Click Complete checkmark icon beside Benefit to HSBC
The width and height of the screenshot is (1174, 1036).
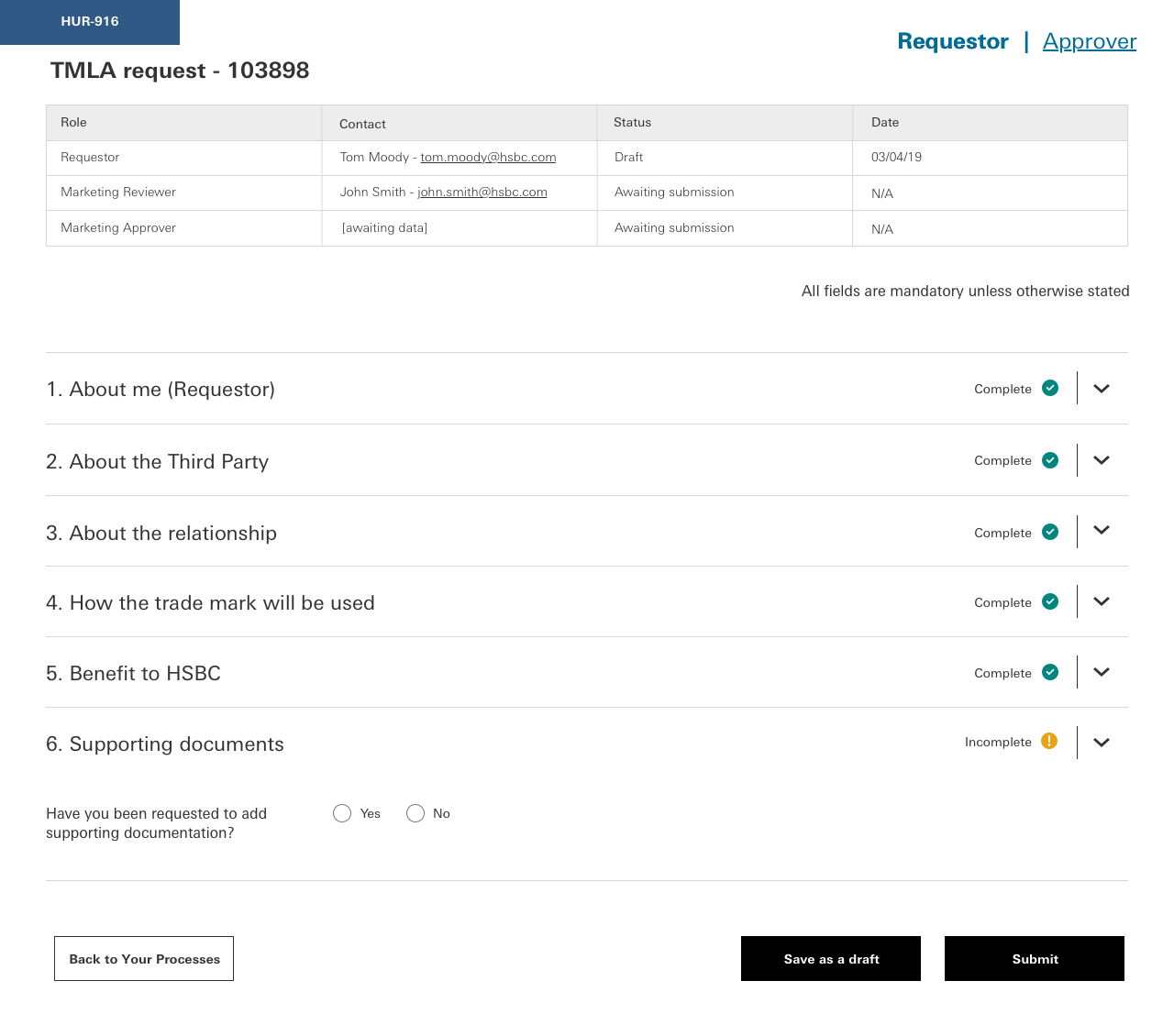pyautogui.click(x=1050, y=672)
